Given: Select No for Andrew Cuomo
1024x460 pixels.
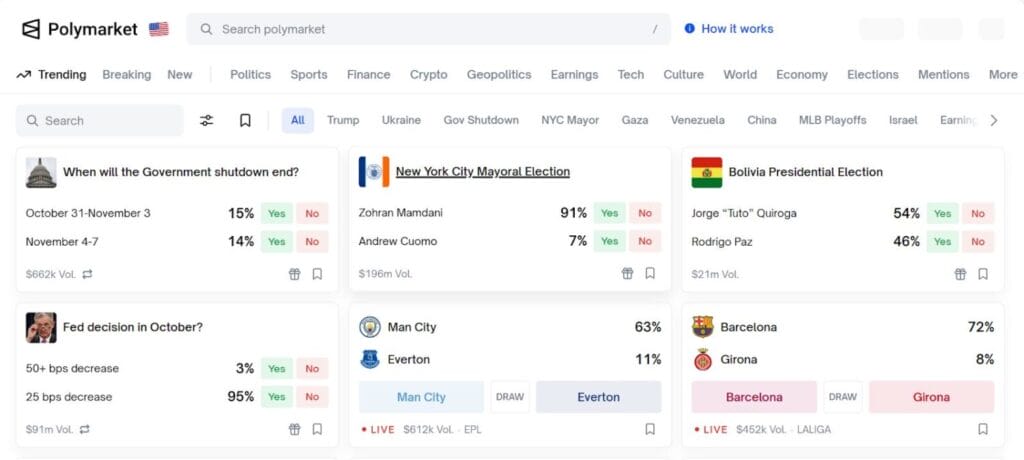Looking at the screenshot, I should (645, 241).
